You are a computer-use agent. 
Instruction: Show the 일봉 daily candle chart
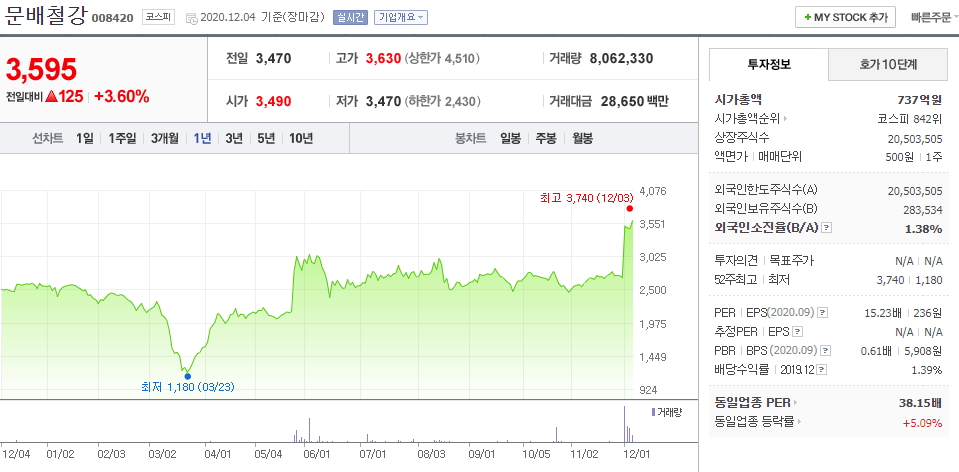point(510,138)
